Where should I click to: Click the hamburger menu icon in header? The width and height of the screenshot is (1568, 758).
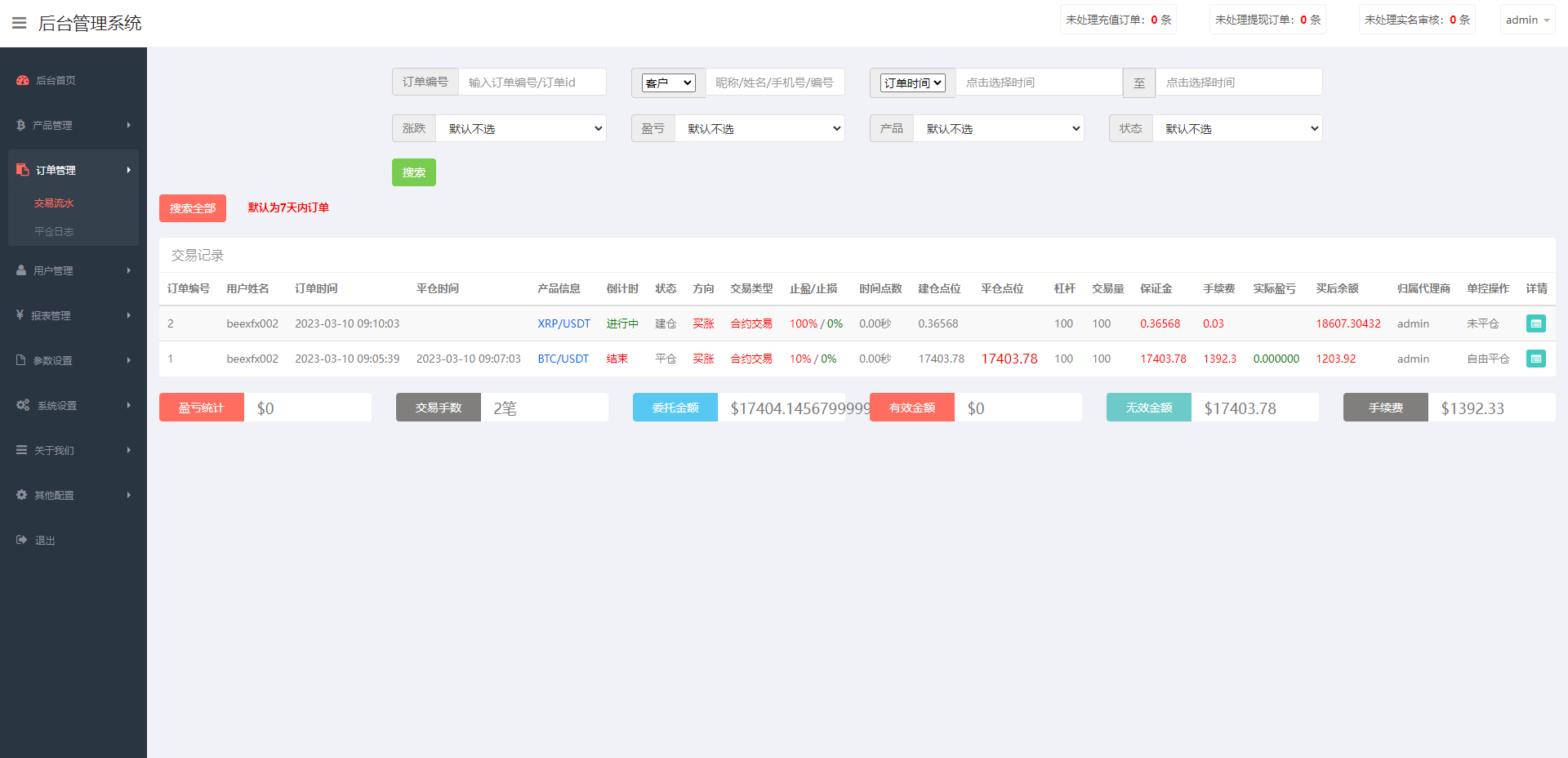tap(20, 23)
